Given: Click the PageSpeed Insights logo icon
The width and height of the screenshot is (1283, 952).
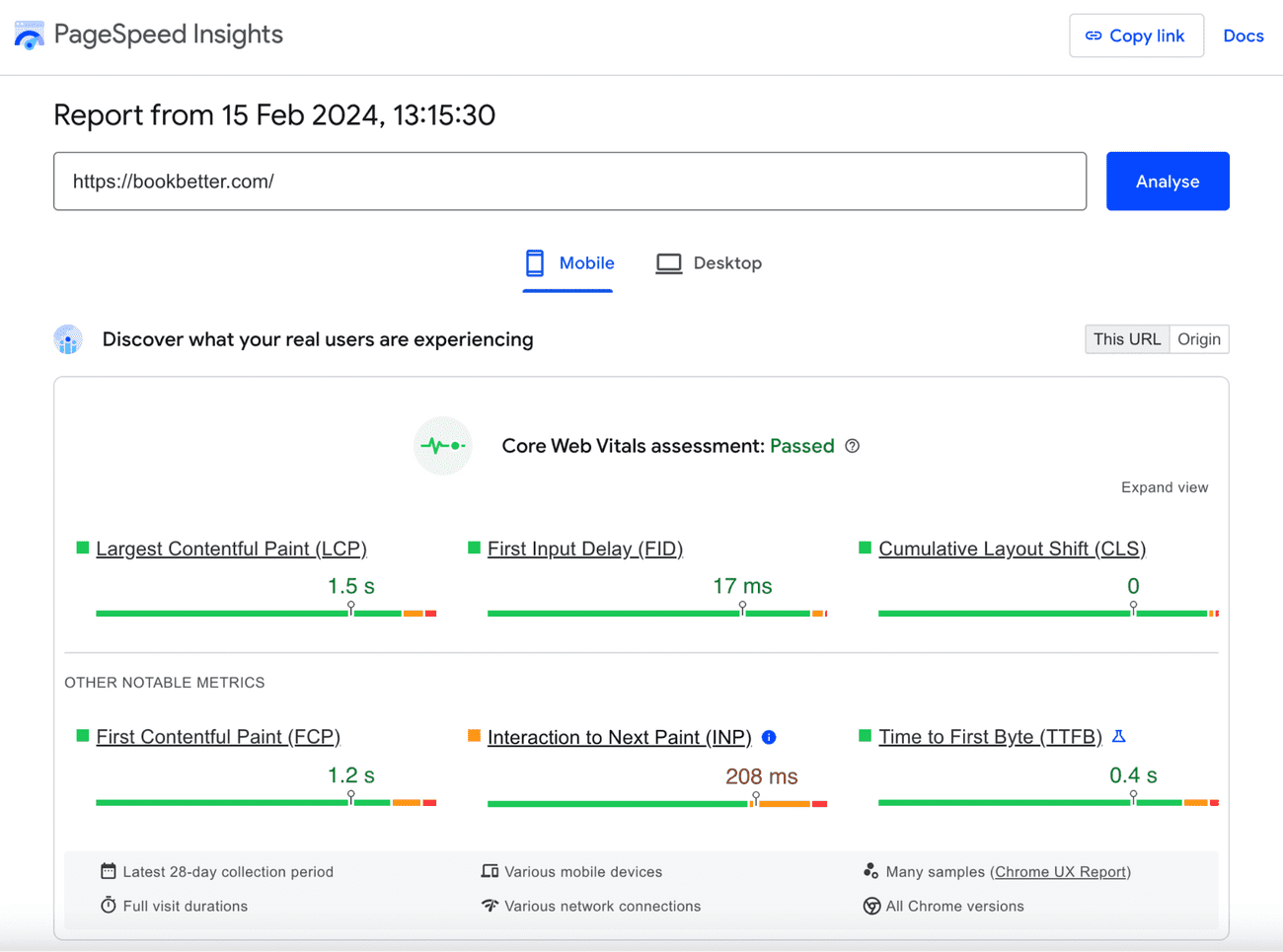Looking at the screenshot, I should pos(29,36).
